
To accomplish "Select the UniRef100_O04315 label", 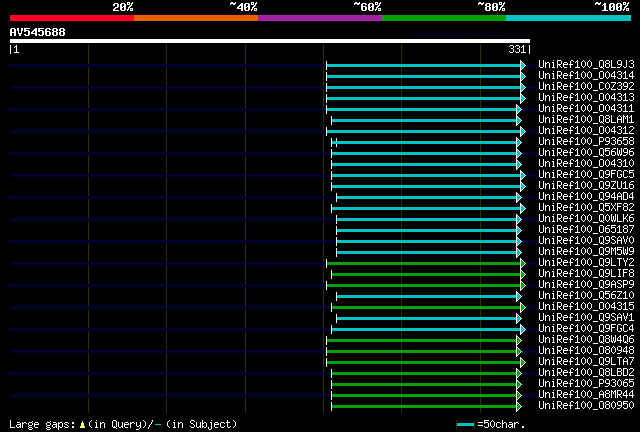I will coord(586,307).
